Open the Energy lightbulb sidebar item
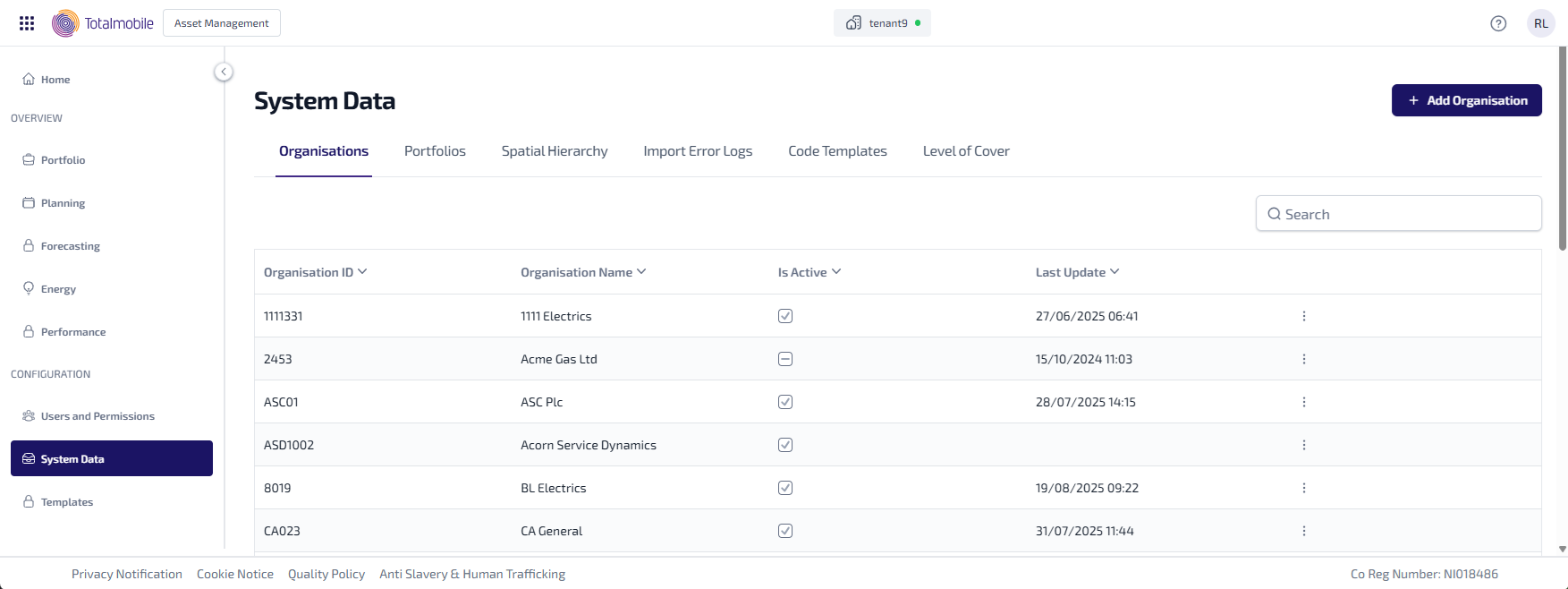Screen dimensions: 1568x589 click(x=29, y=288)
